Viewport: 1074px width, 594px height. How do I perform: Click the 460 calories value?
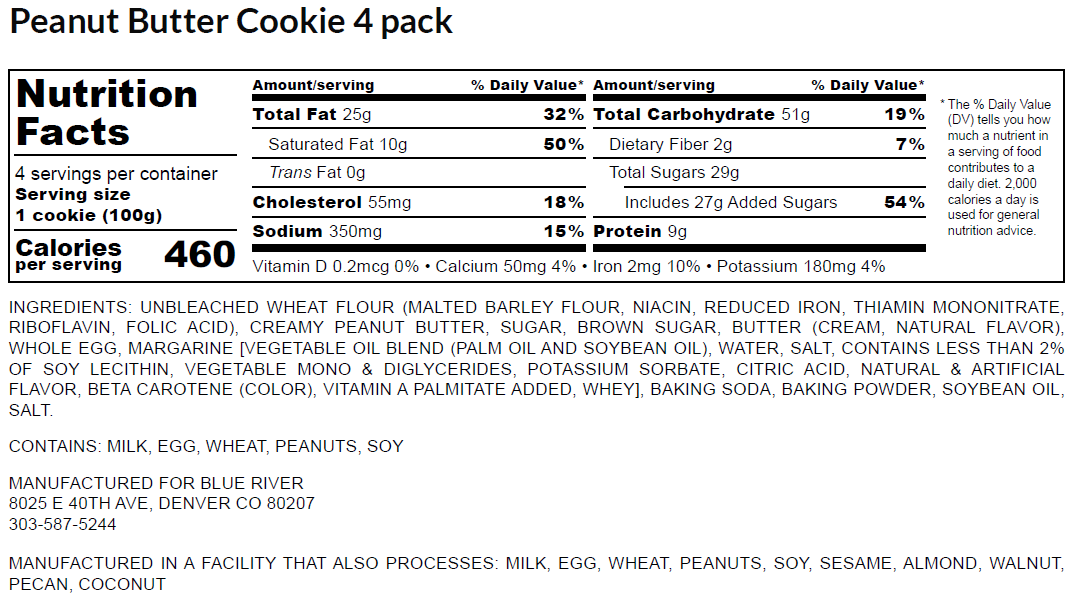point(199,255)
